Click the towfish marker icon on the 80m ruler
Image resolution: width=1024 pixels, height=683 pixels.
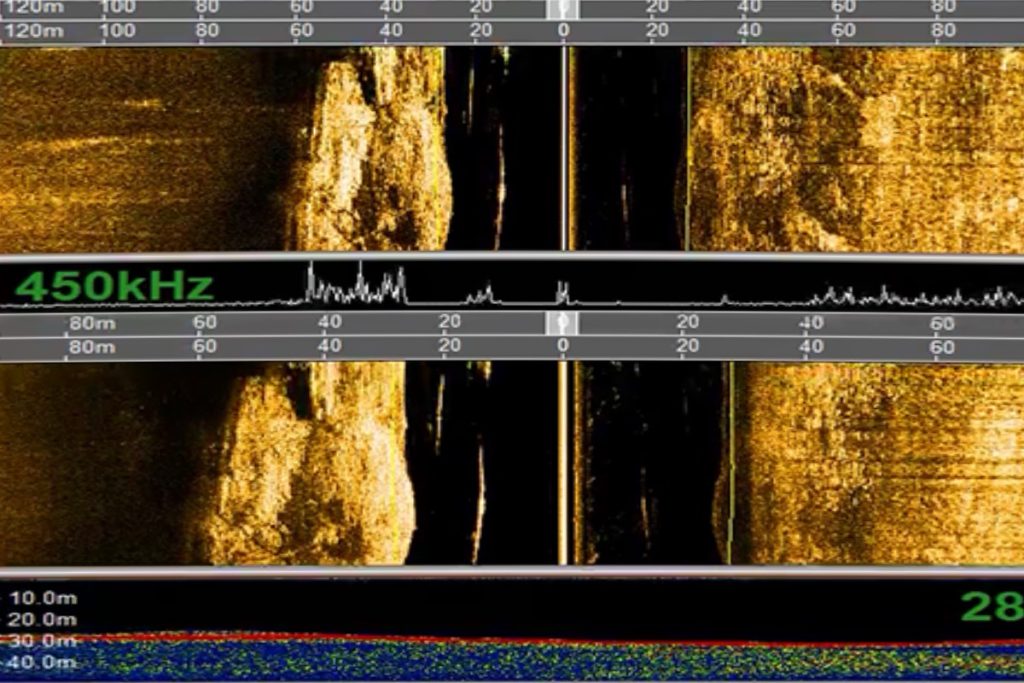coord(563,323)
